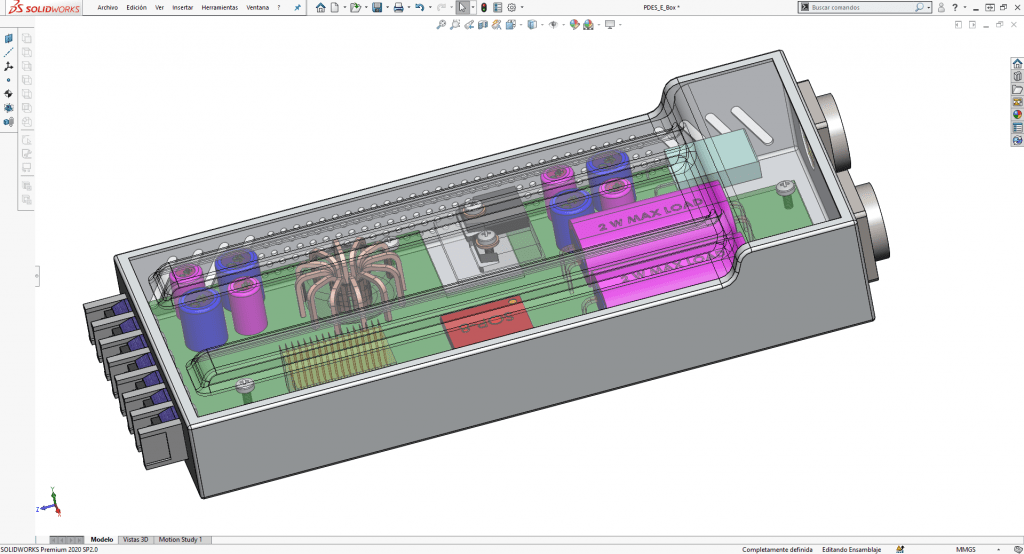Switch to the Motion Study 1 tab
Image resolution: width=1024 pixels, height=554 pixels.
(x=180, y=540)
